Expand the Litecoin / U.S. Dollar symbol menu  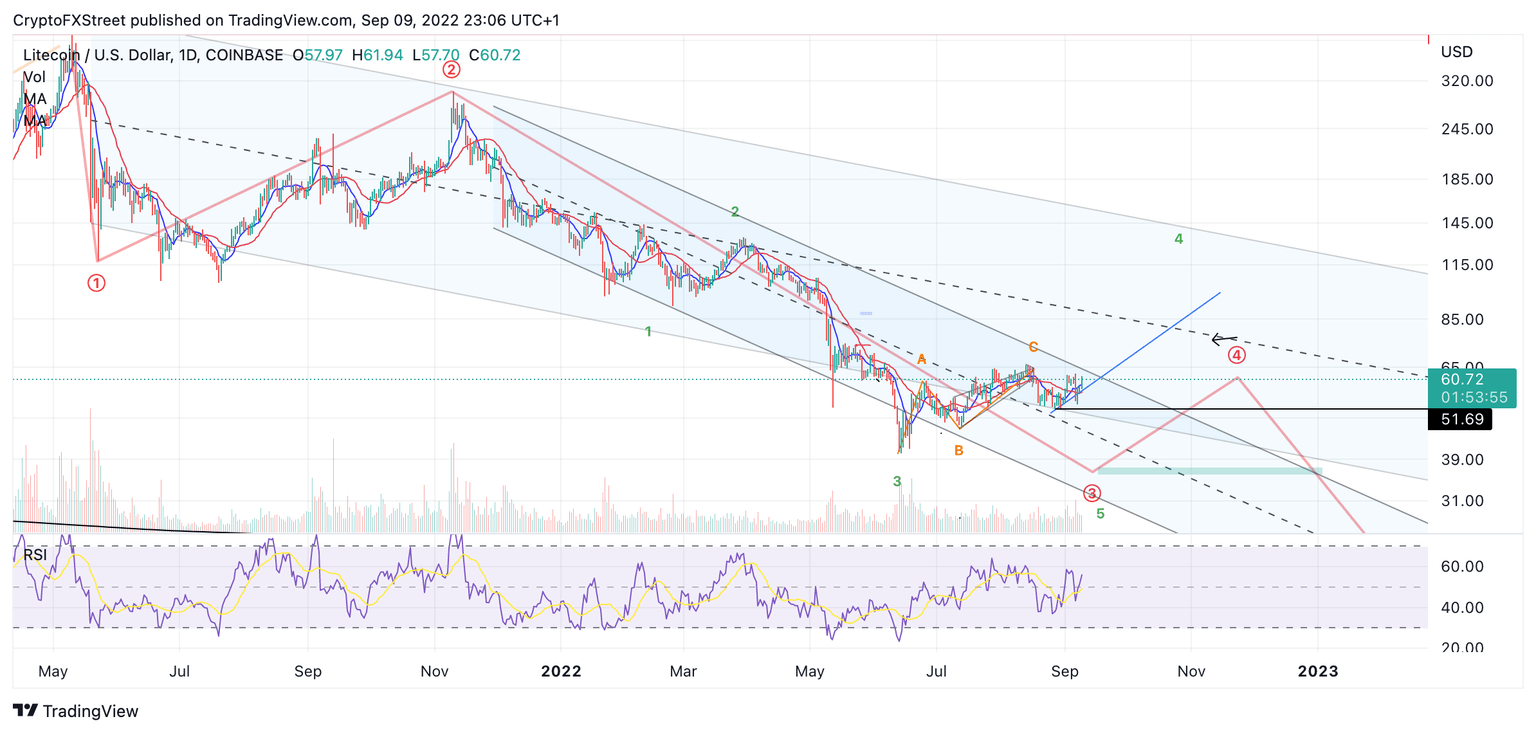point(100,55)
